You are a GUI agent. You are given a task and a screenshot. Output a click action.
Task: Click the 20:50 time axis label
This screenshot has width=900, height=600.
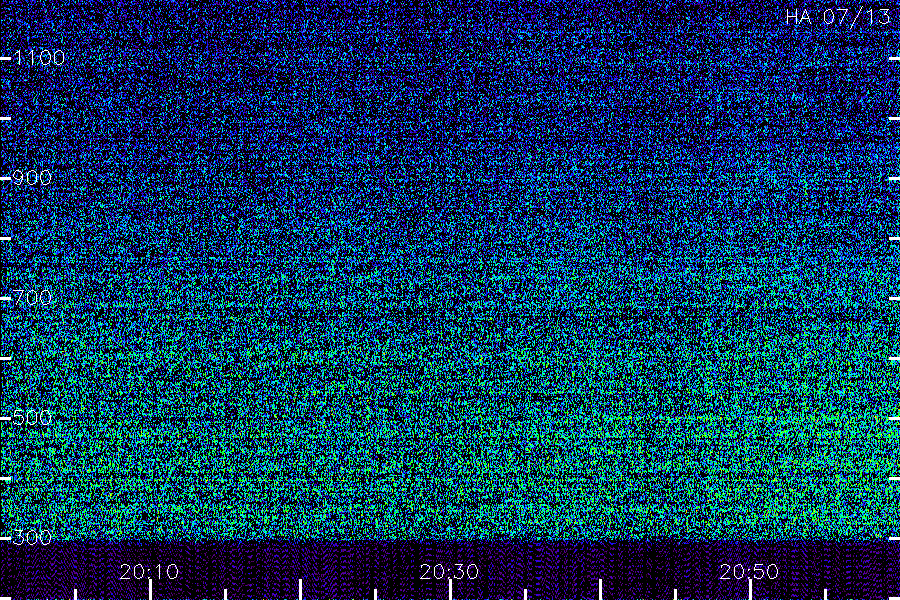749,572
